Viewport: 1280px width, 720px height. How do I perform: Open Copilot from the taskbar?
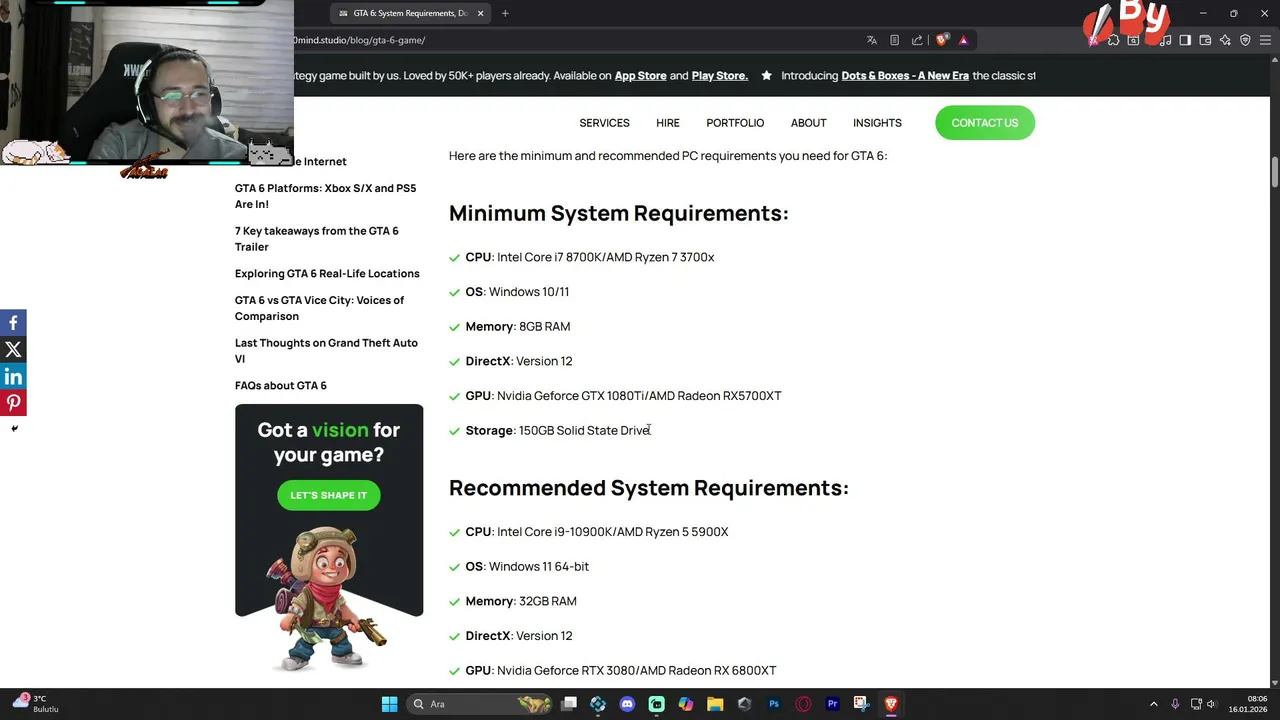pyautogui.click(x=685, y=704)
